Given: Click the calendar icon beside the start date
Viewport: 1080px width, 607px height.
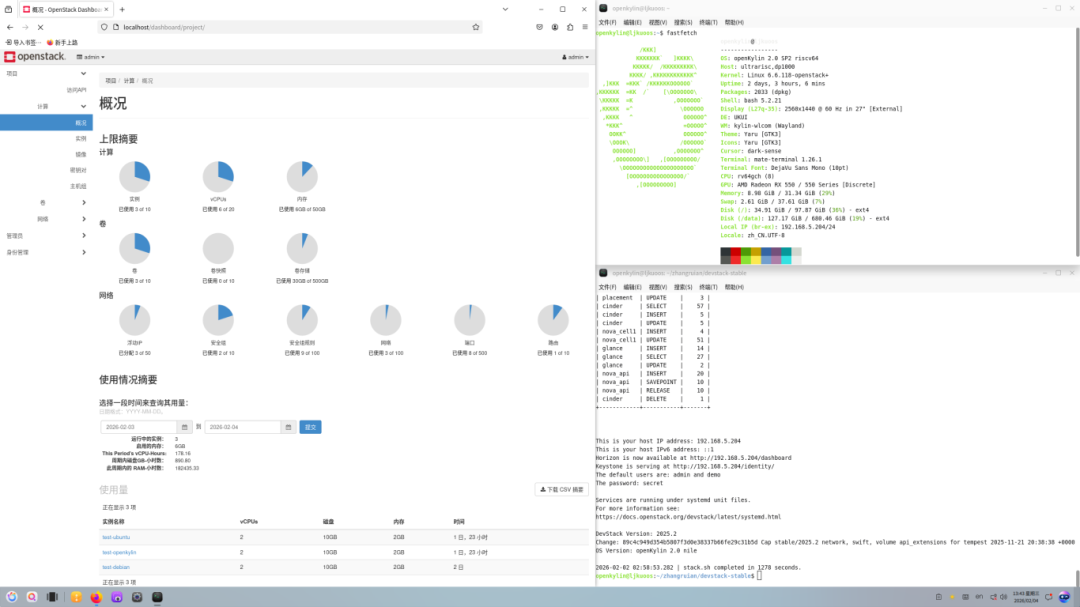Looking at the screenshot, I should [x=186, y=426].
